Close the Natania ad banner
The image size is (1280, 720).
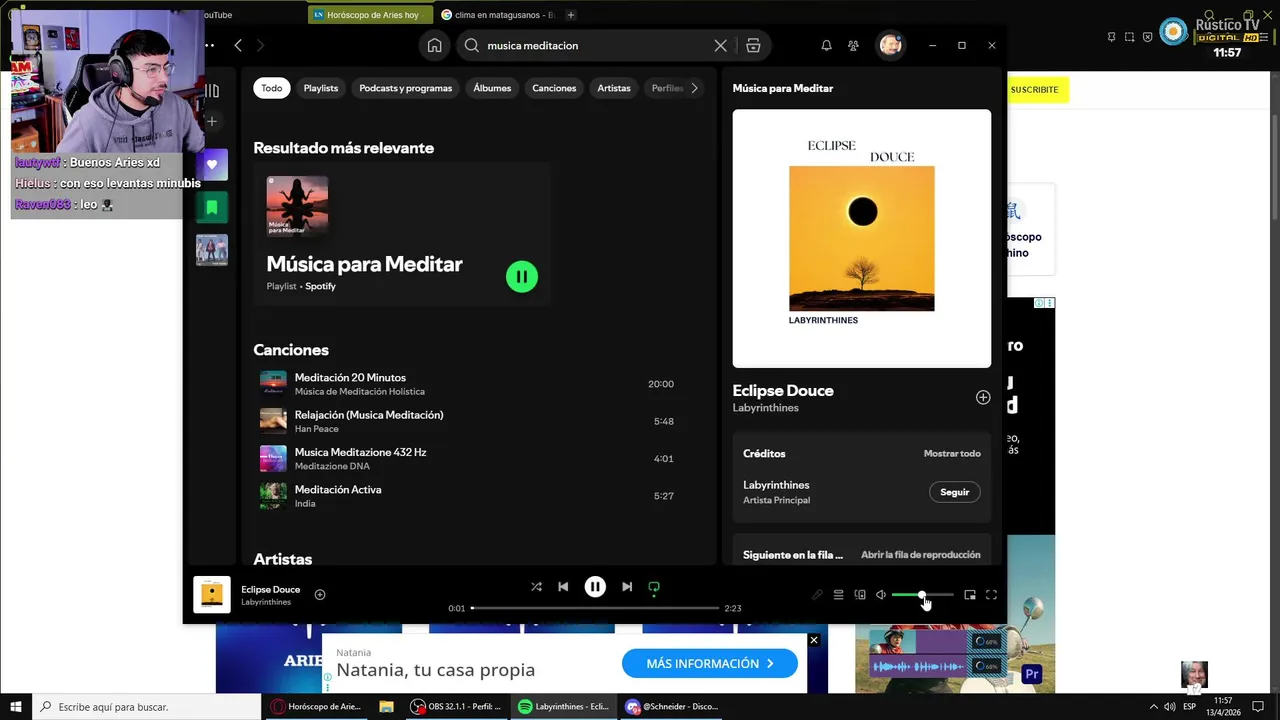coord(814,640)
